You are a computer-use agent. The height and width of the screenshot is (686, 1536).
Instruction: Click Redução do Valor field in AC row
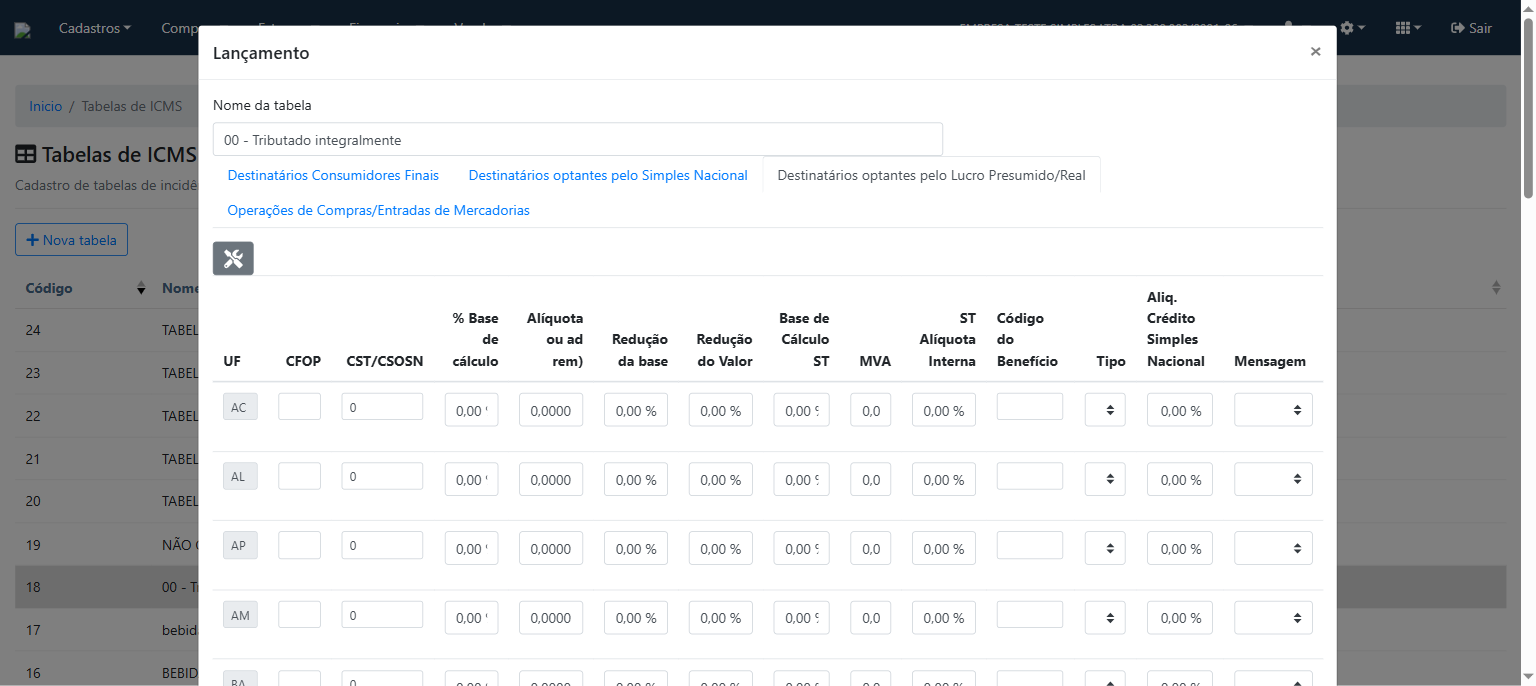[x=721, y=410]
